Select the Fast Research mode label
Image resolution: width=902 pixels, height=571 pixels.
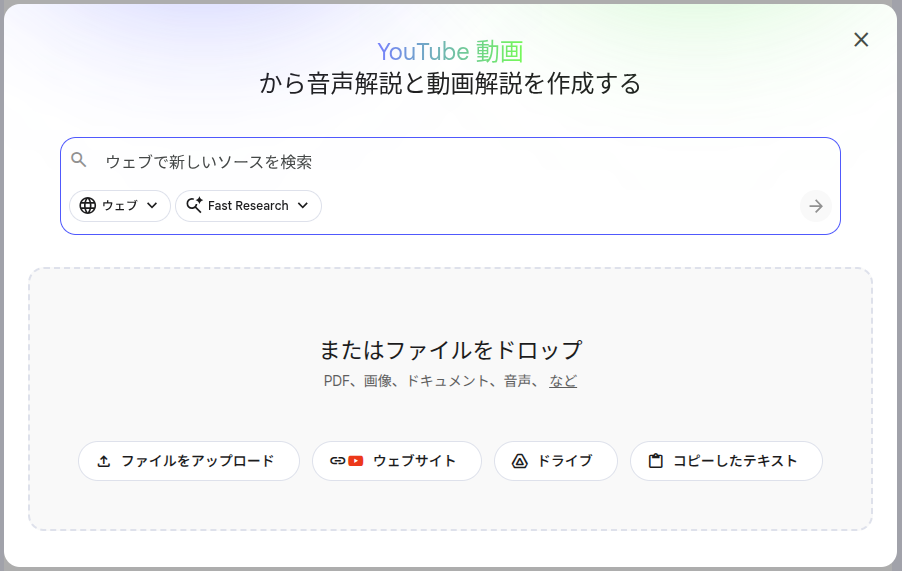(x=248, y=206)
